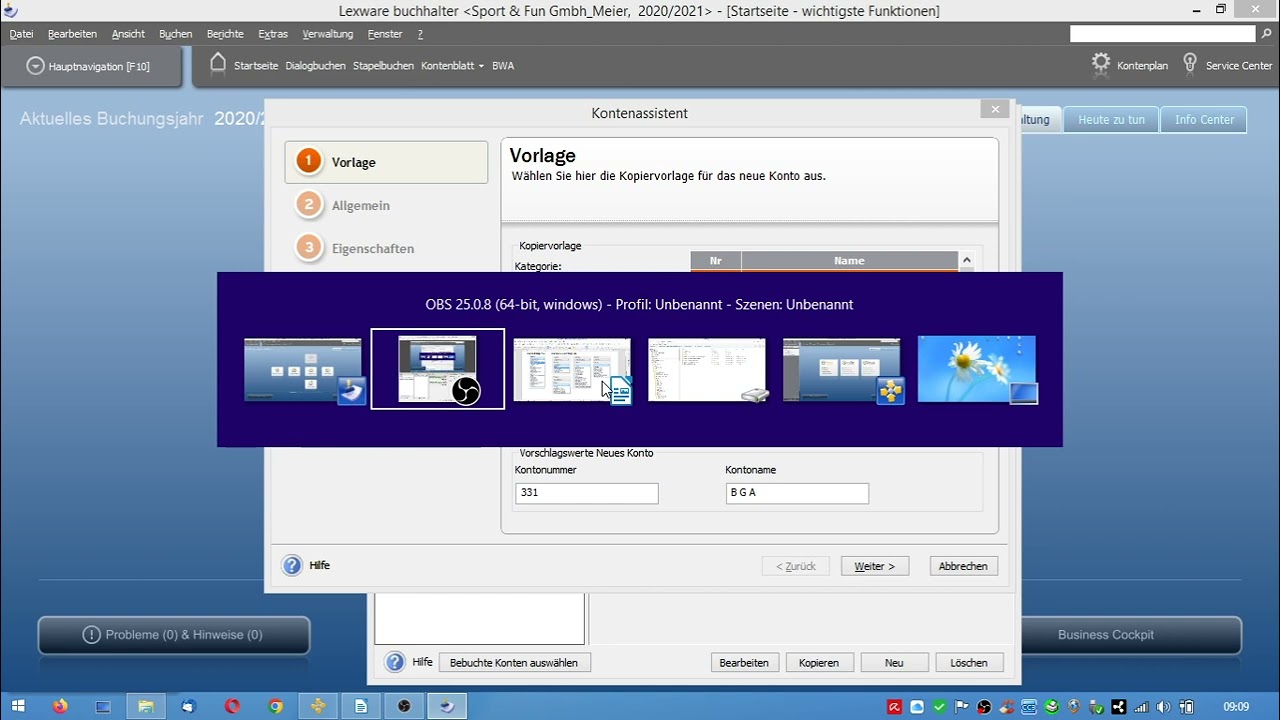Sort the Kopiervorlage table by Name column
Viewport: 1280px width, 720px height.
point(849,261)
